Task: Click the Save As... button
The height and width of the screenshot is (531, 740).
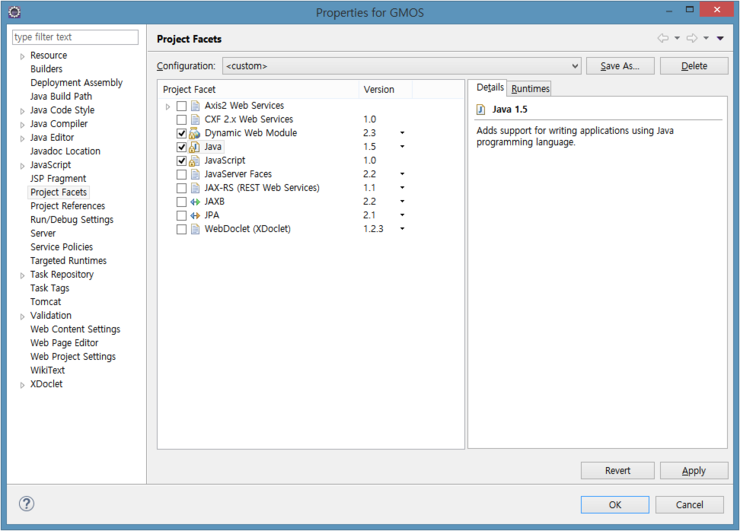Action: (620, 66)
